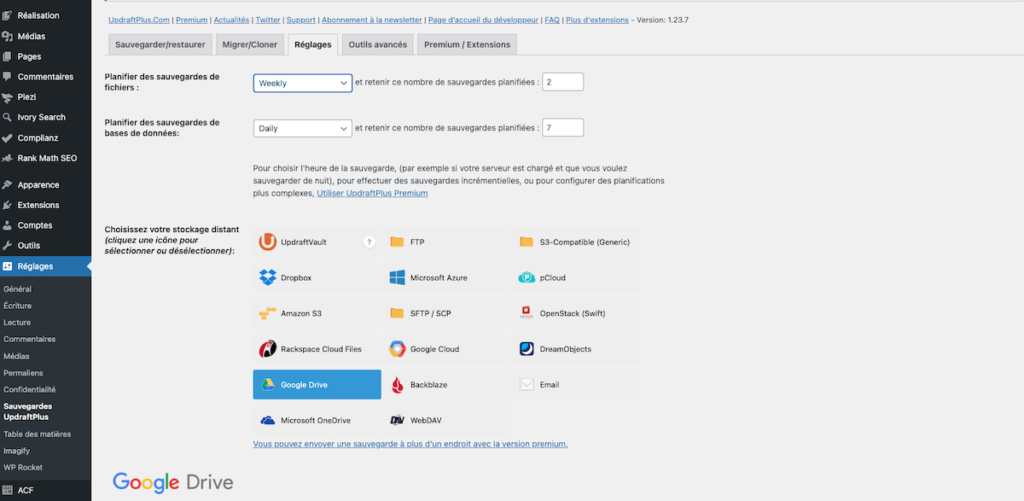1024x501 pixels.
Task: Choose the FTP folder icon
Action: (x=397, y=242)
